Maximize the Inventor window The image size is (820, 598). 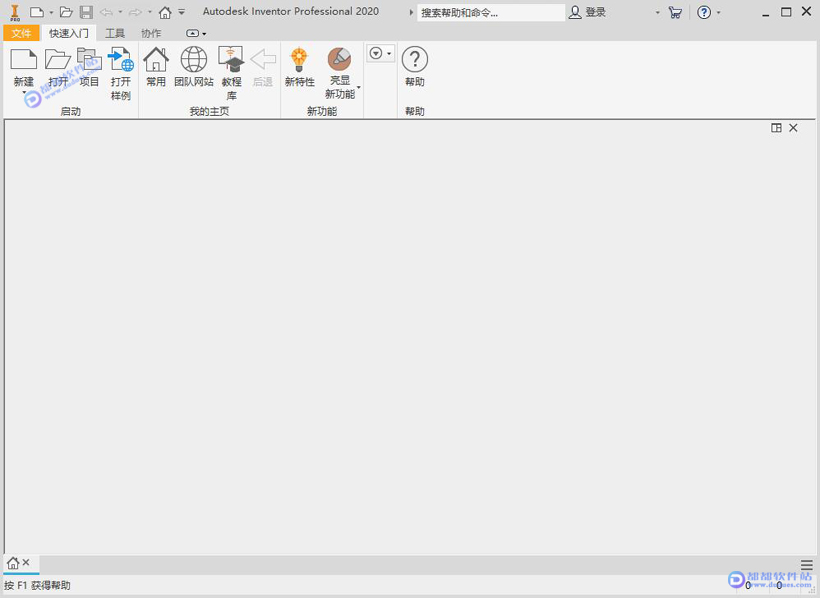tap(786, 12)
